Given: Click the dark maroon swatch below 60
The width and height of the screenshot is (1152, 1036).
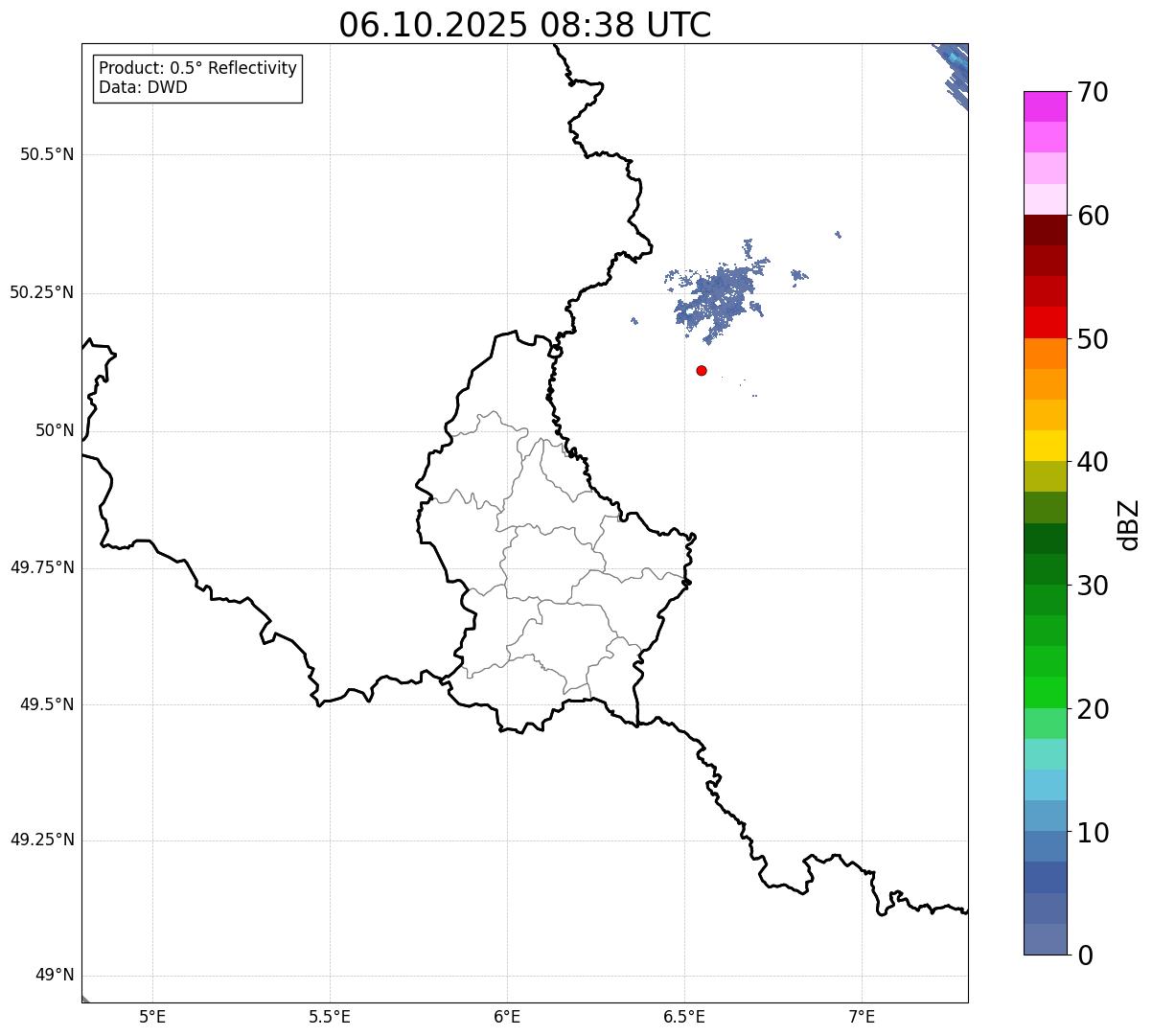Looking at the screenshot, I should (x=1046, y=230).
